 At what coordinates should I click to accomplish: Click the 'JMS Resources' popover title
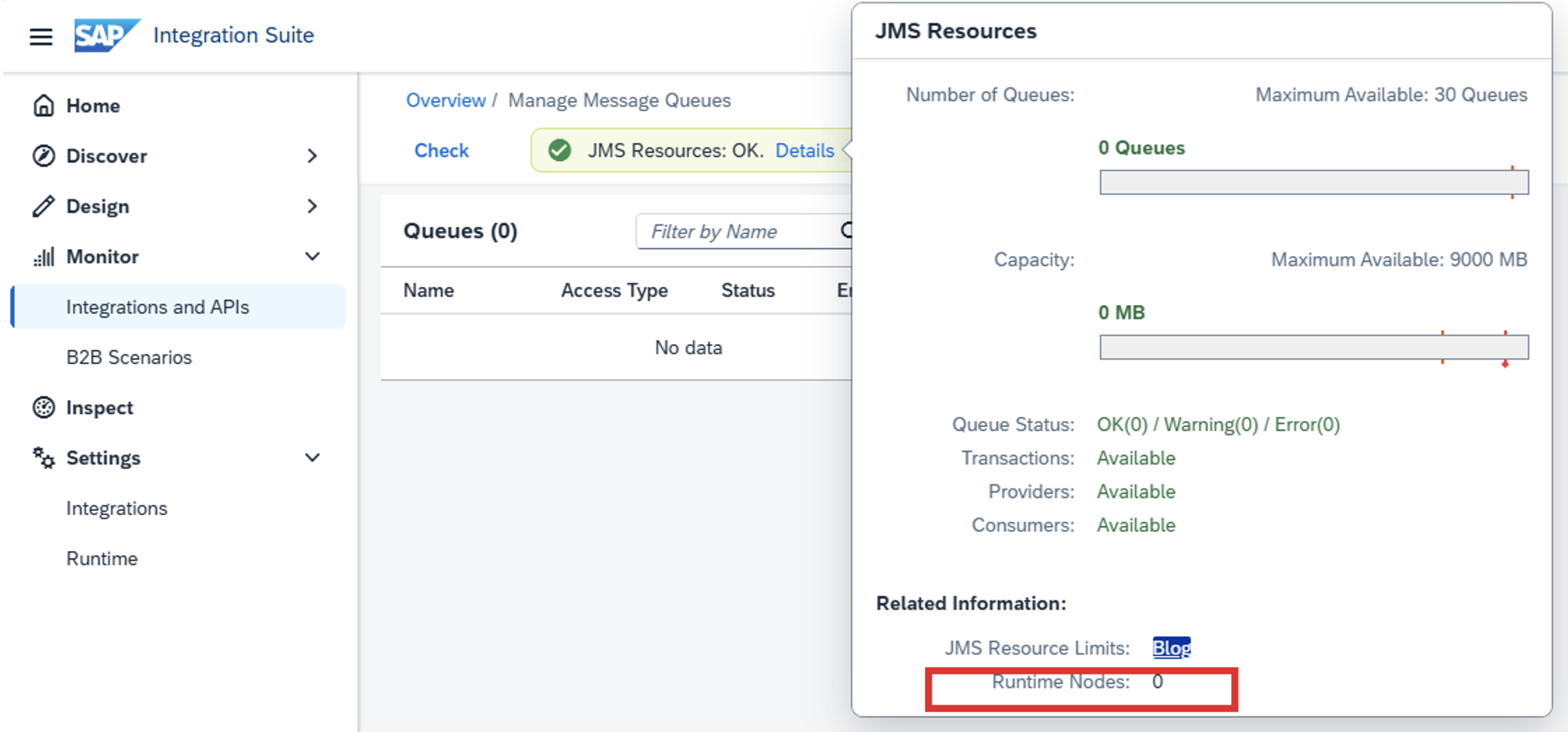956,31
